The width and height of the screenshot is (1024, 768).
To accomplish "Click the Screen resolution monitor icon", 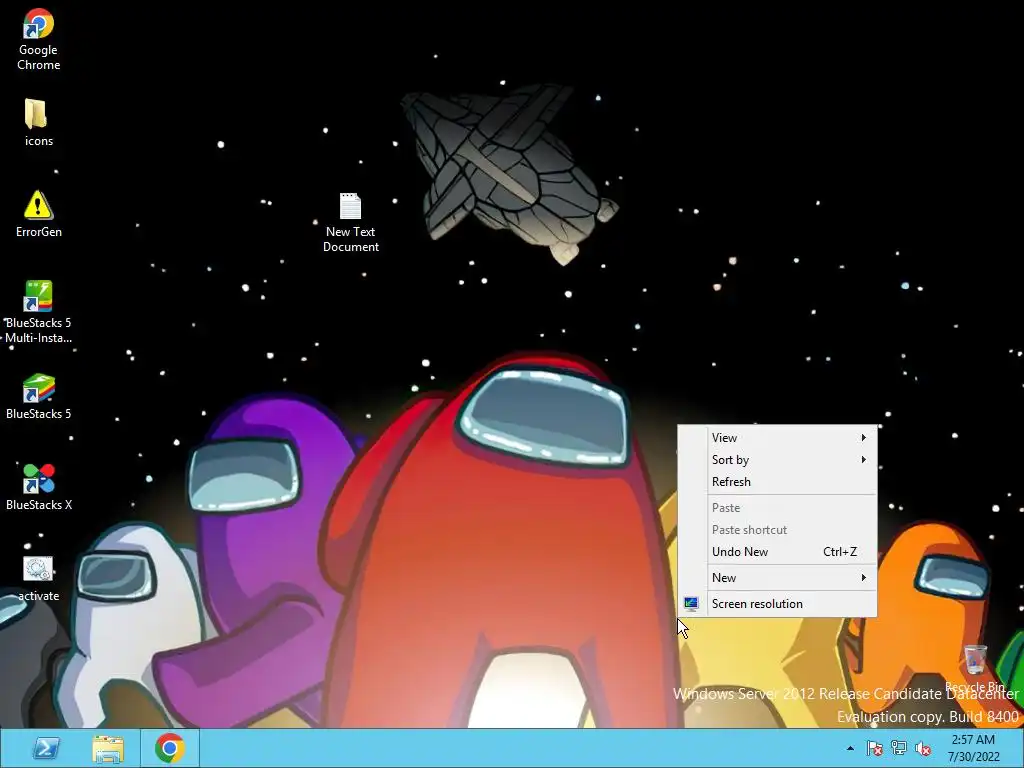I will pos(691,604).
